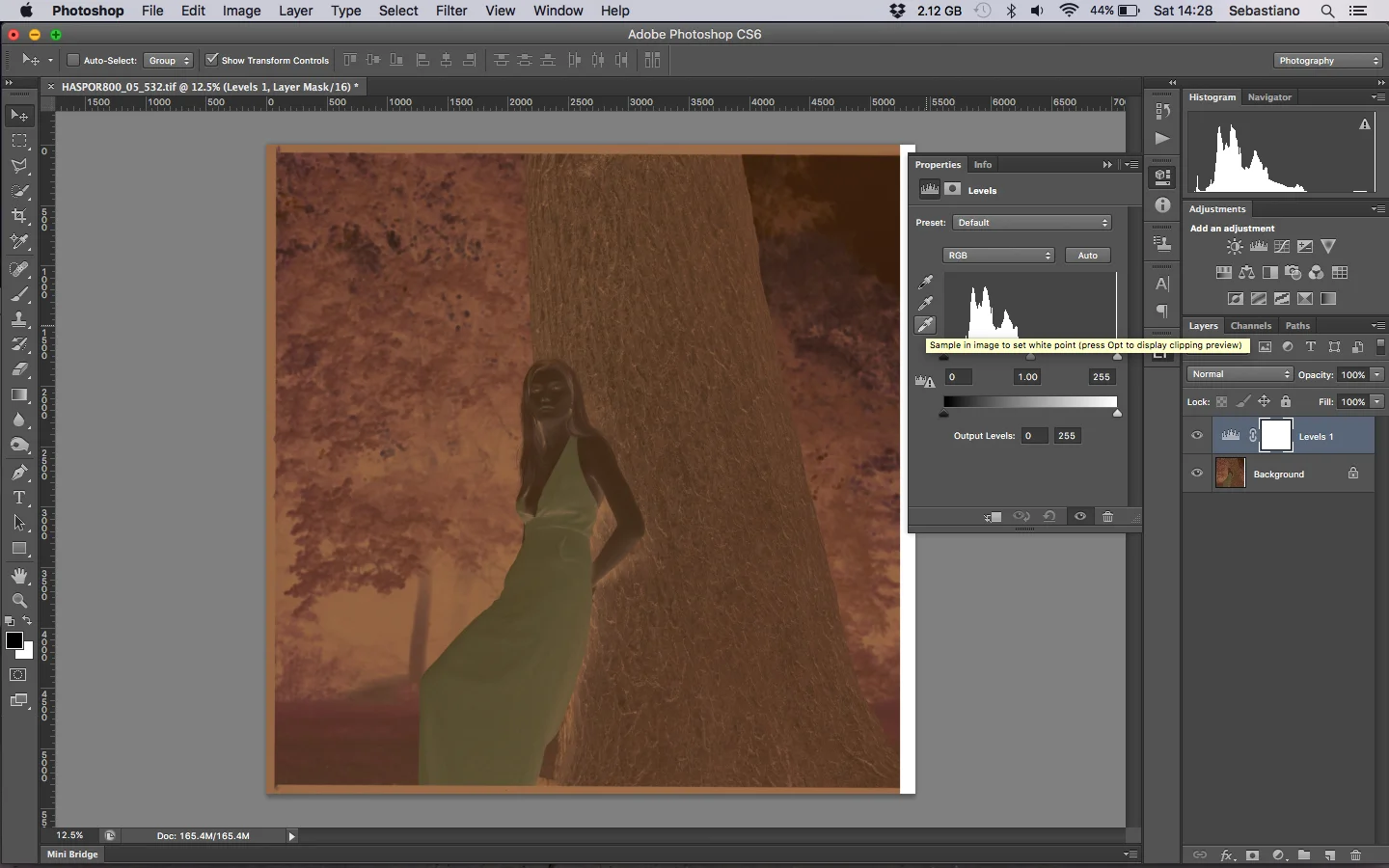Select the Eraser tool

point(19,369)
